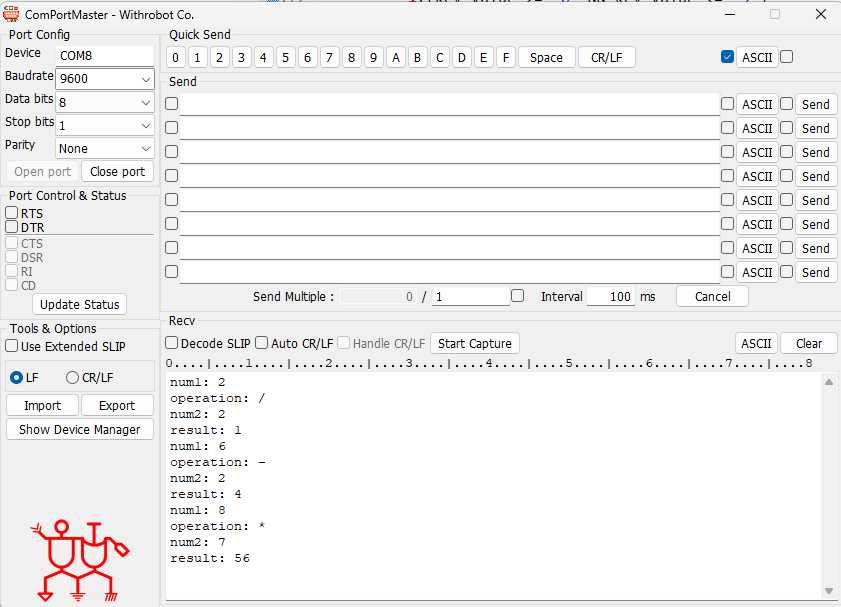Screen dimensions: 841x607
Task: Open Show Device Manager
Action: coord(79,430)
